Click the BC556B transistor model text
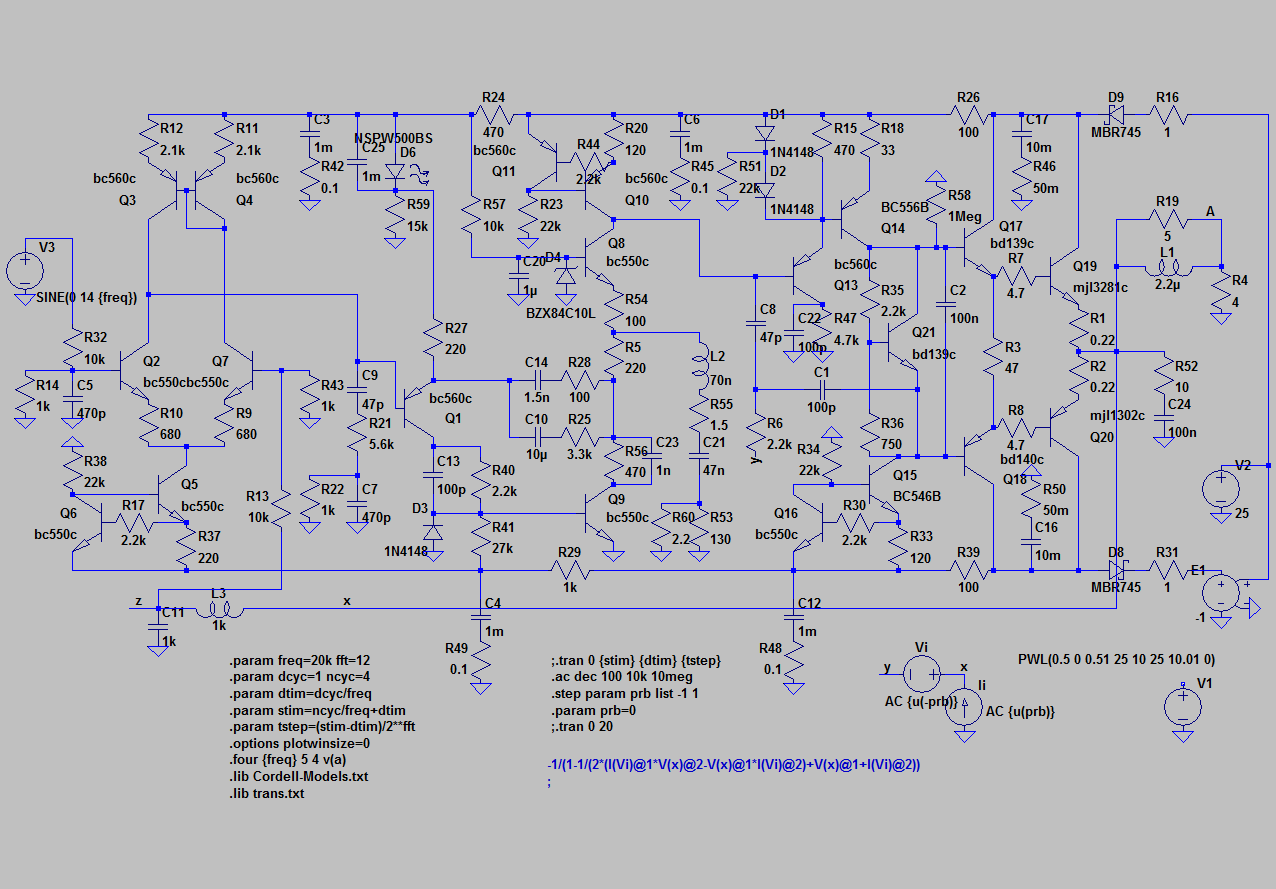Viewport: 1276px width, 889px height. click(x=905, y=207)
